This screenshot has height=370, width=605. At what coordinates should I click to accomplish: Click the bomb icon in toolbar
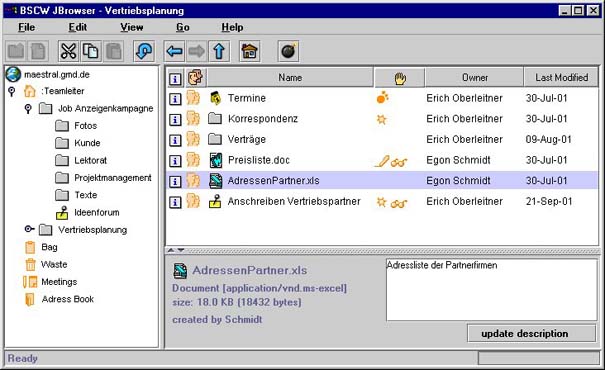288,51
